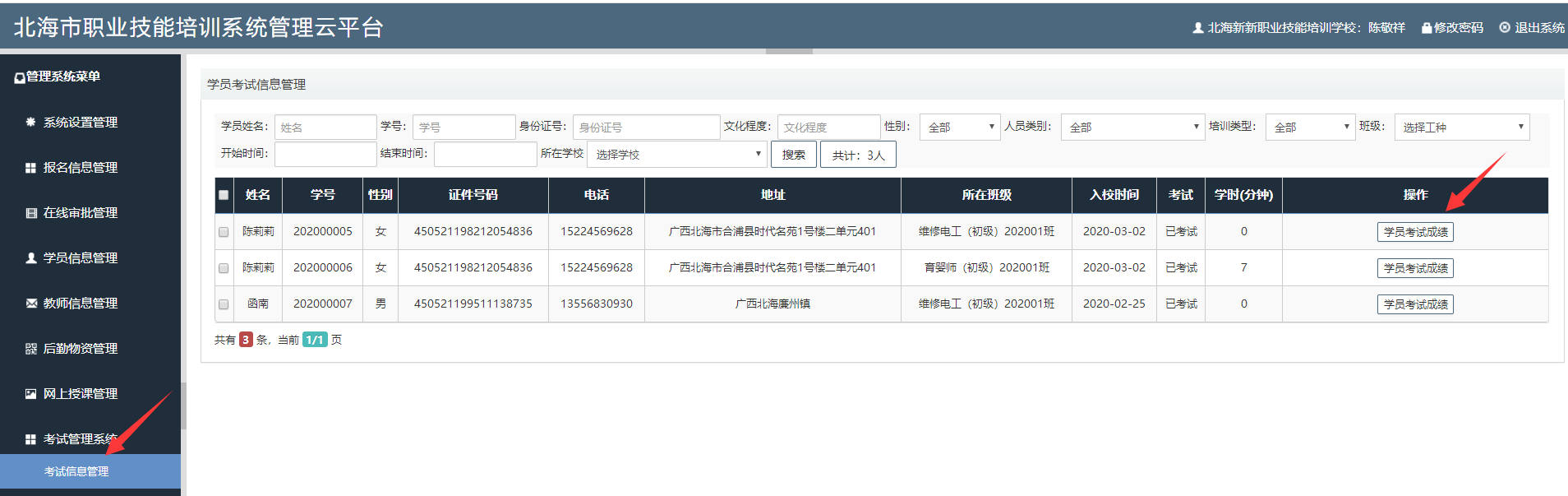Click the grid icon beside 报名信息管理
1568x496 pixels.
point(30,168)
